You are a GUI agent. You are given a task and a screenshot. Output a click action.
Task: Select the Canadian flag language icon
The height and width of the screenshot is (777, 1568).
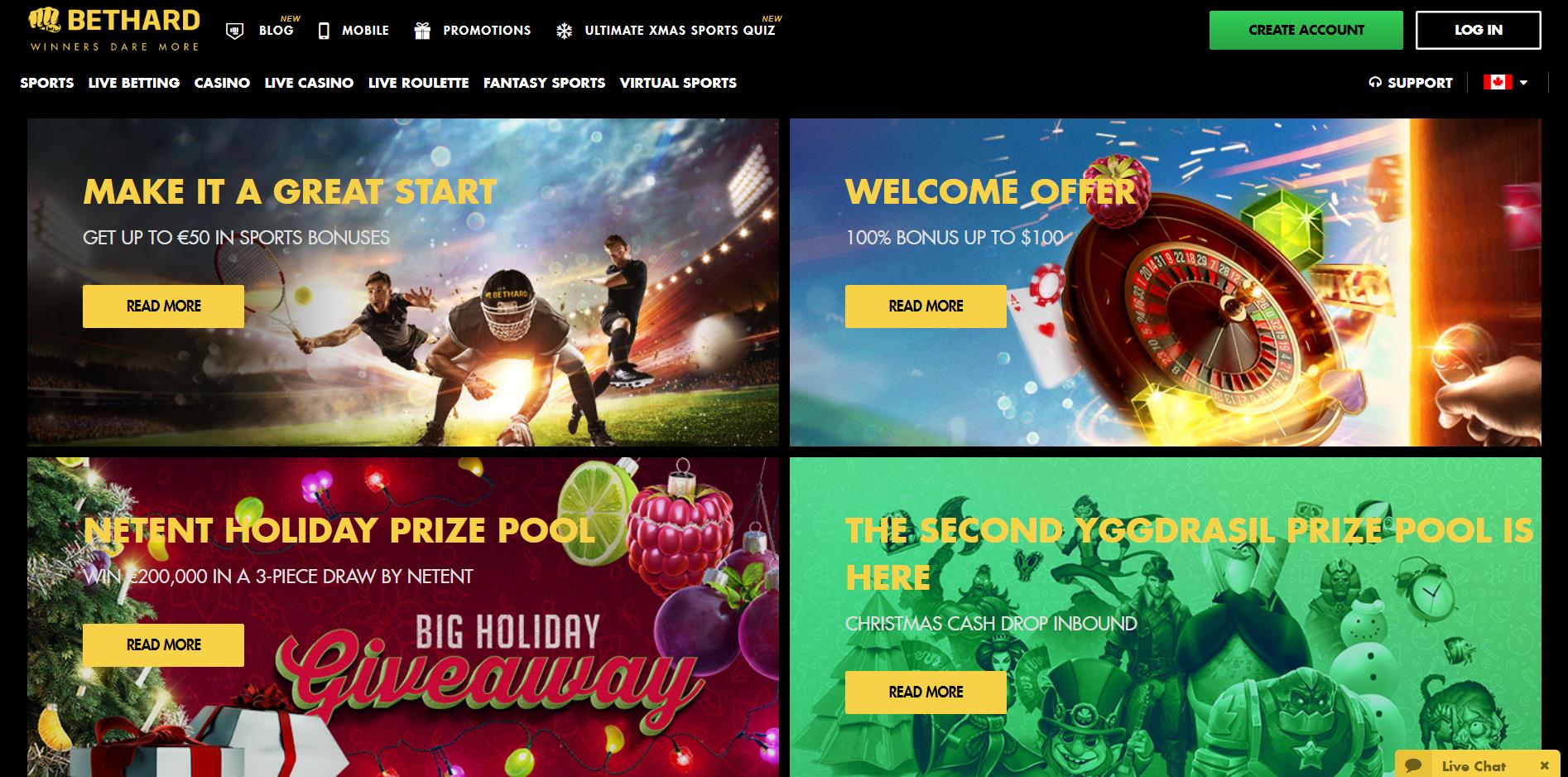1498,82
